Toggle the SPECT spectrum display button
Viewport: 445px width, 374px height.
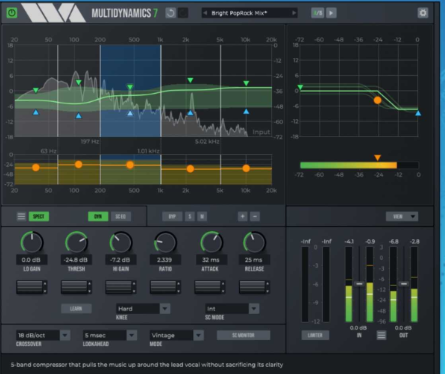tap(39, 216)
